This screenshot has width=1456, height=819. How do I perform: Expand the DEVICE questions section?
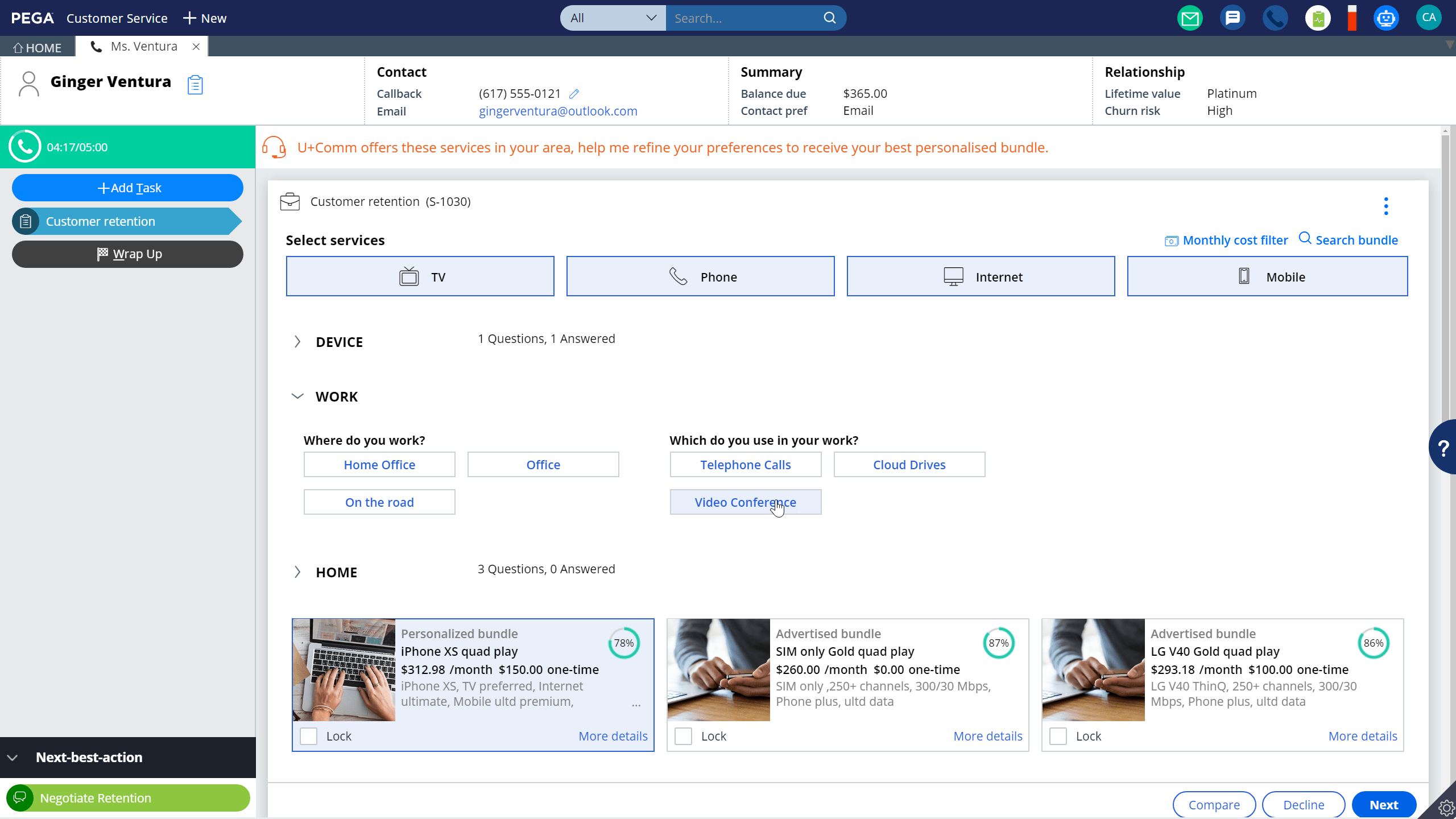[297, 341]
